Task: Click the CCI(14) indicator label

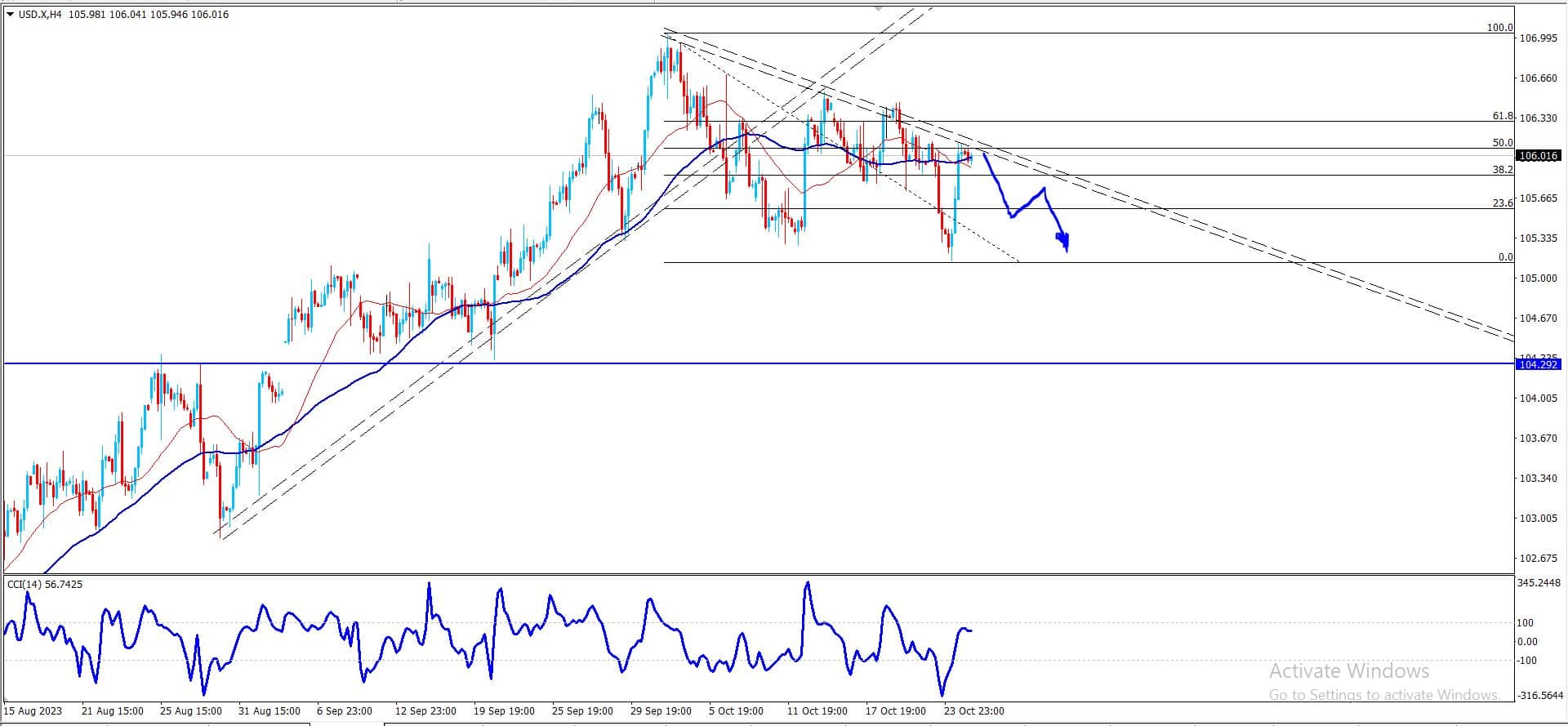Action: click(45, 584)
